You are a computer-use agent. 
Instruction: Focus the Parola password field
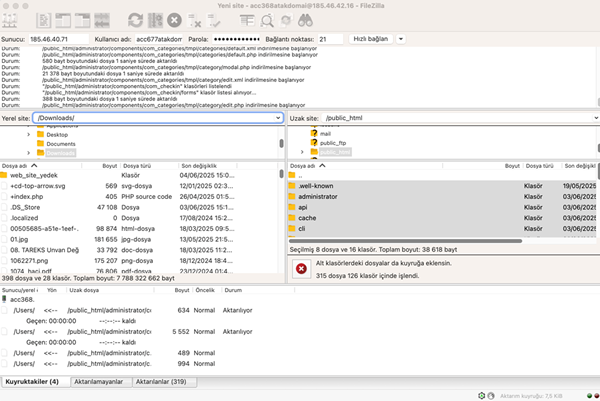(236, 39)
